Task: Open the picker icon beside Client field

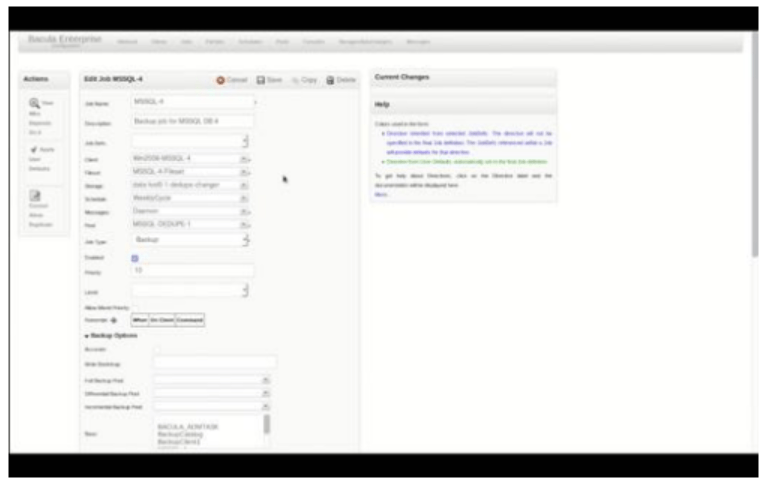Action: pos(244,159)
